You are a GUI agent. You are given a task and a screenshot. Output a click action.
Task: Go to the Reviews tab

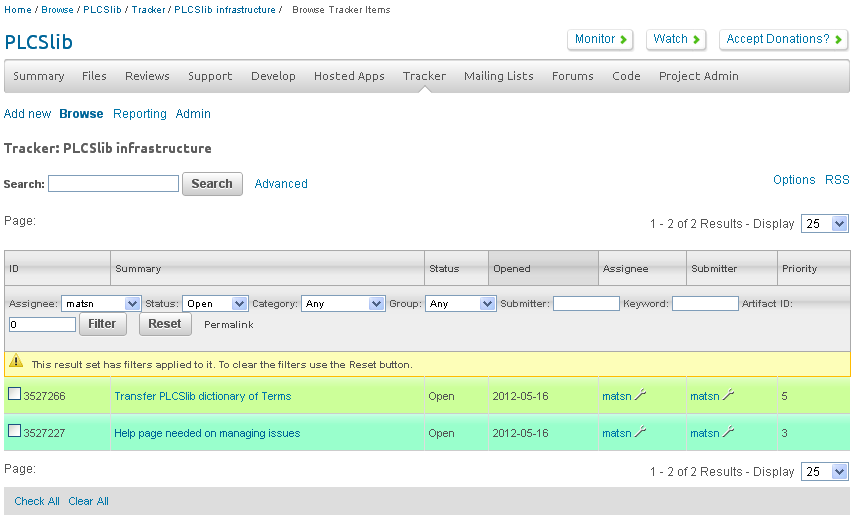point(147,76)
